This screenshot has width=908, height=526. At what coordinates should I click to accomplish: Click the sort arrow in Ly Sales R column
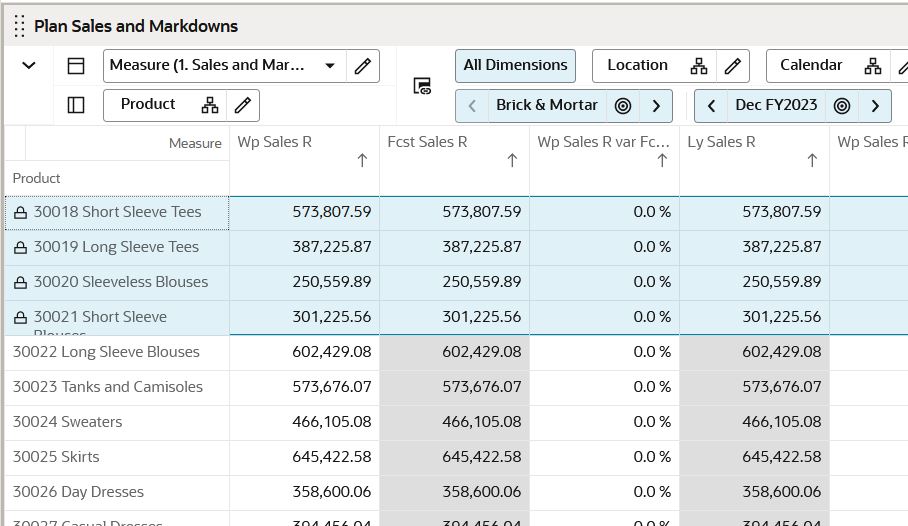[x=812, y=160]
